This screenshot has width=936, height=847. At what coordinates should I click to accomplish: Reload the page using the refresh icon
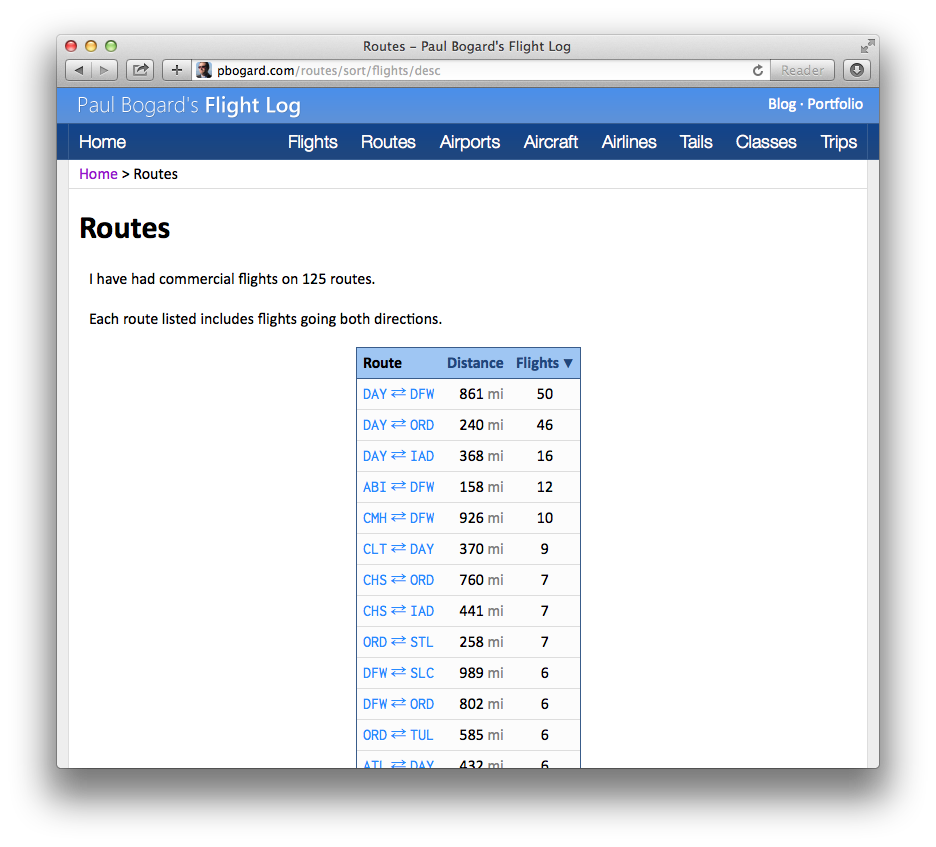click(x=757, y=70)
